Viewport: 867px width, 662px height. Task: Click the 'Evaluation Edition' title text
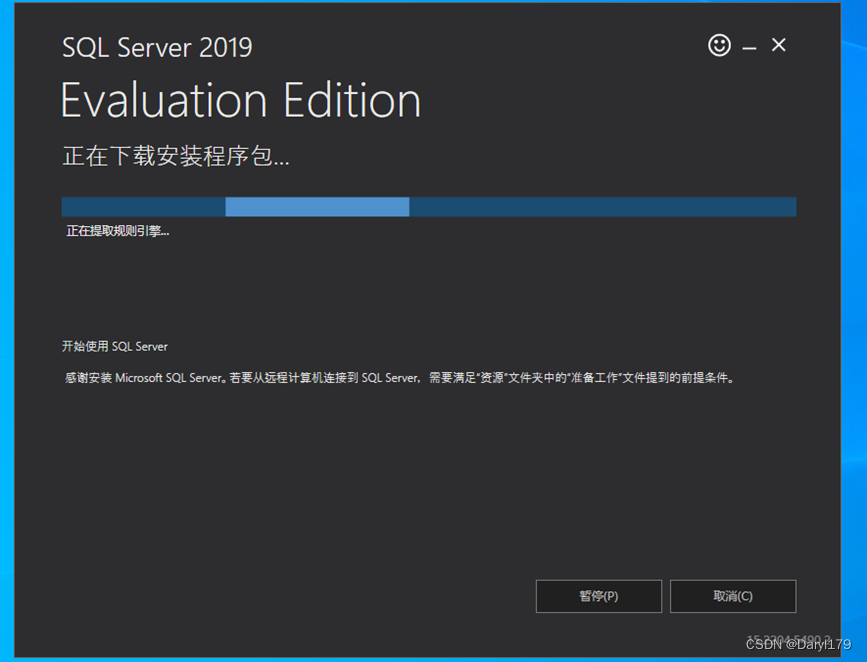tap(241, 100)
